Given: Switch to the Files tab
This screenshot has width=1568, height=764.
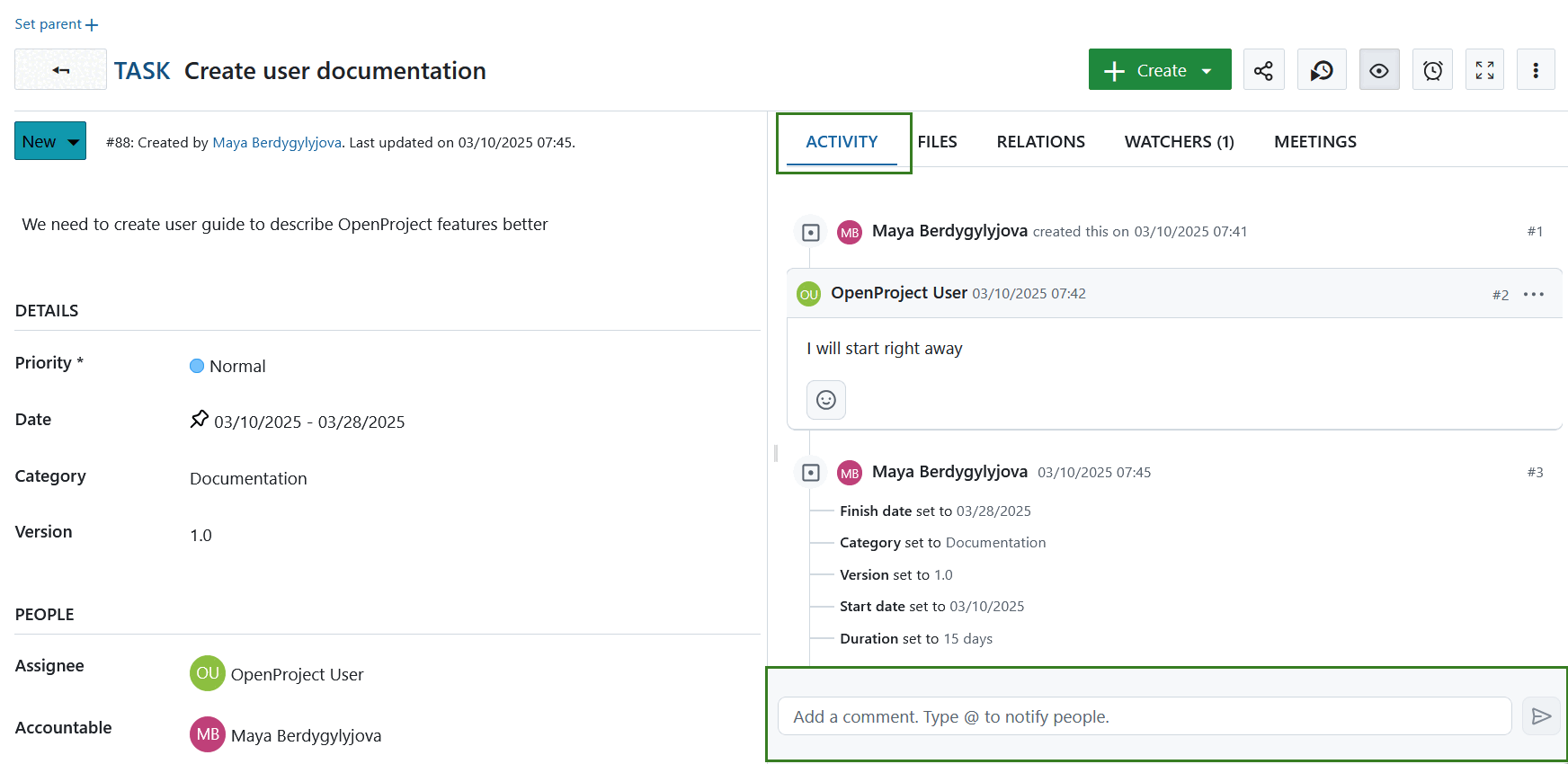Looking at the screenshot, I should [937, 142].
